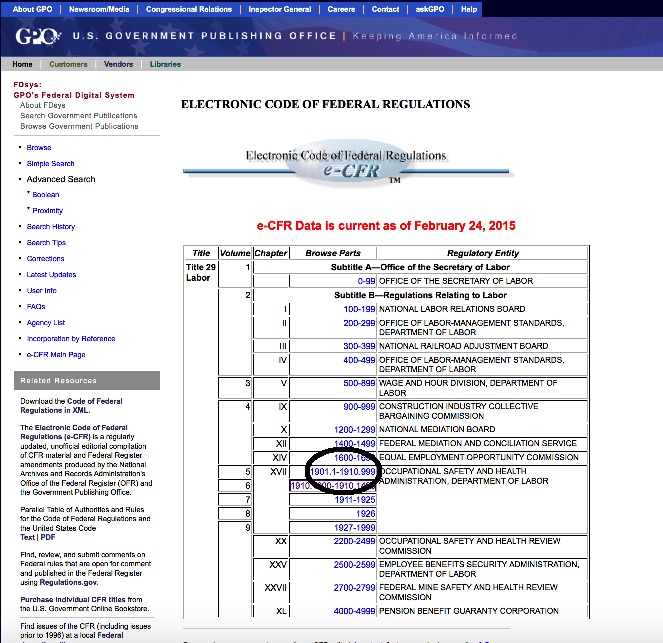This screenshot has width=663, height=643.
Task: Browse parts 100-199 National Labor Relations Board
Action: 359,309
